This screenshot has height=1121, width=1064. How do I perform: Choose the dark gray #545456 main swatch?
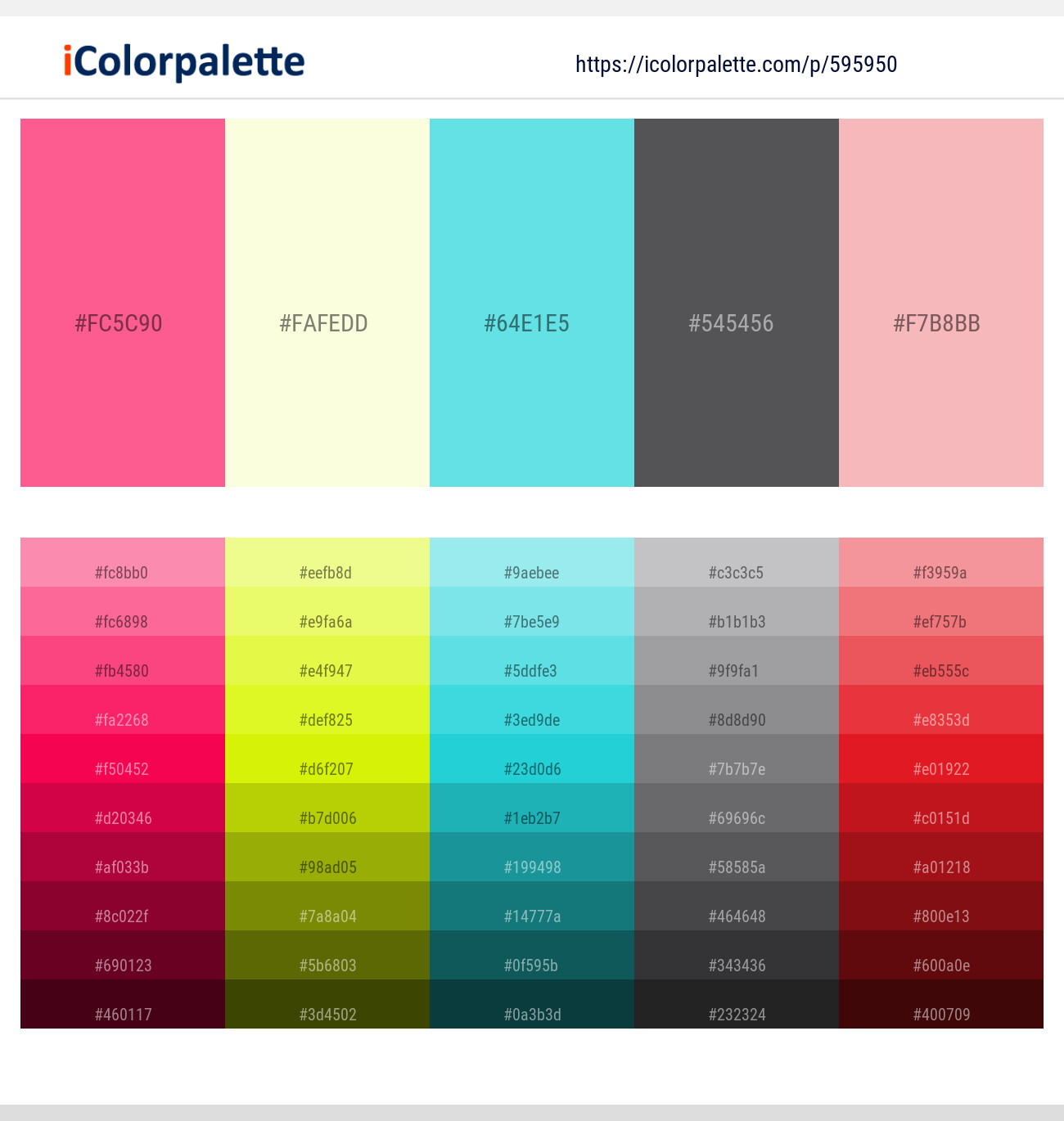click(737, 303)
